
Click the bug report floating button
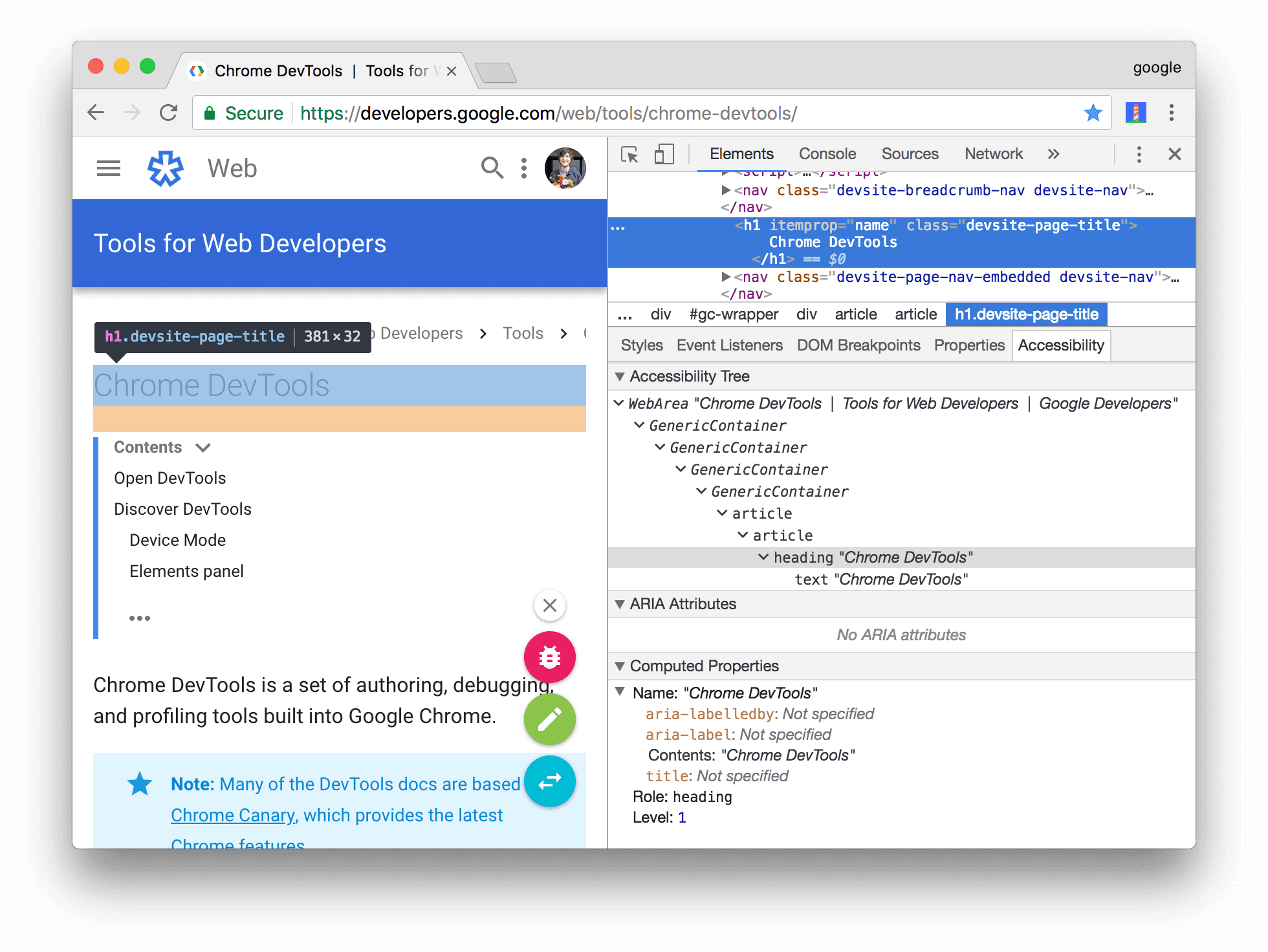[x=550, y=657]
